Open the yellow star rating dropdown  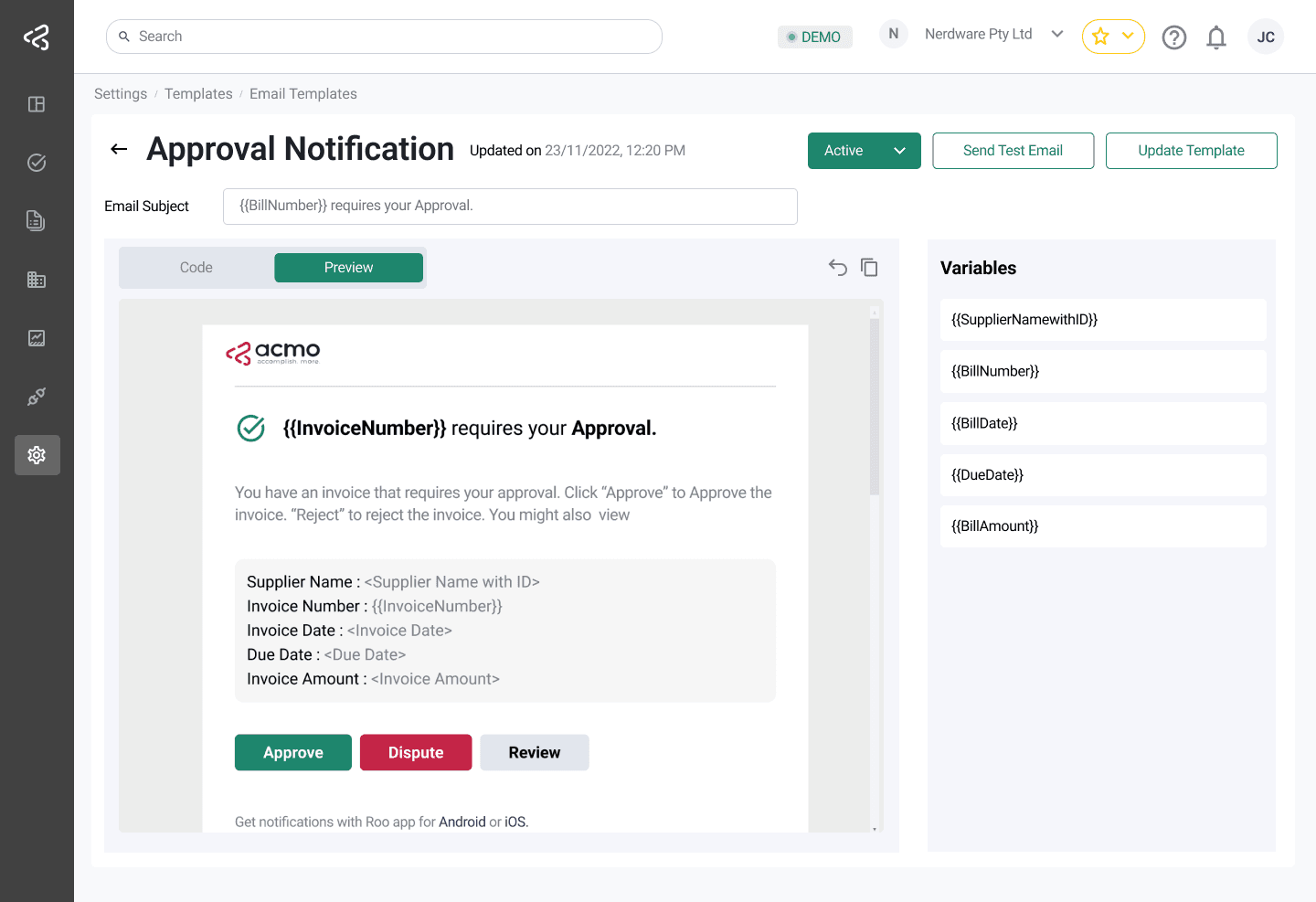coord(1113,36)
